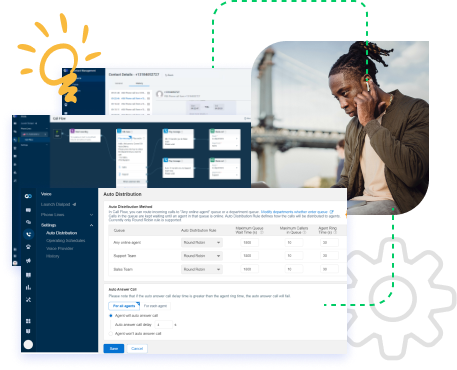Open Round Robin dropdown for Any online agent
Viewport: 457px width, 370px height.
pos(202,242)
